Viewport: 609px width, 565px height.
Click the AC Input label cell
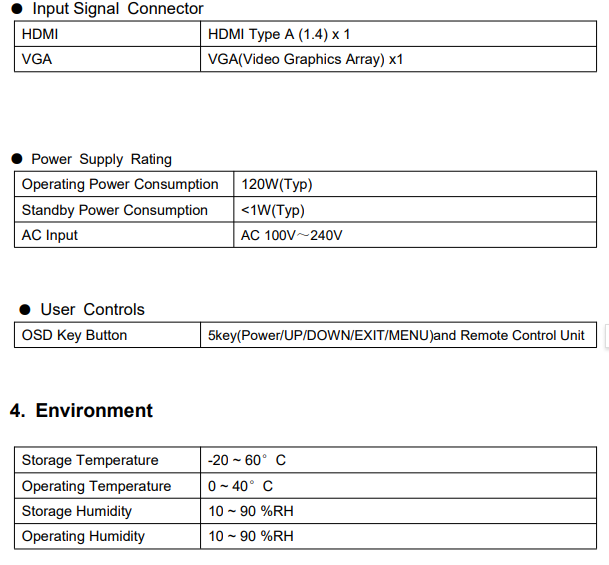49,235
